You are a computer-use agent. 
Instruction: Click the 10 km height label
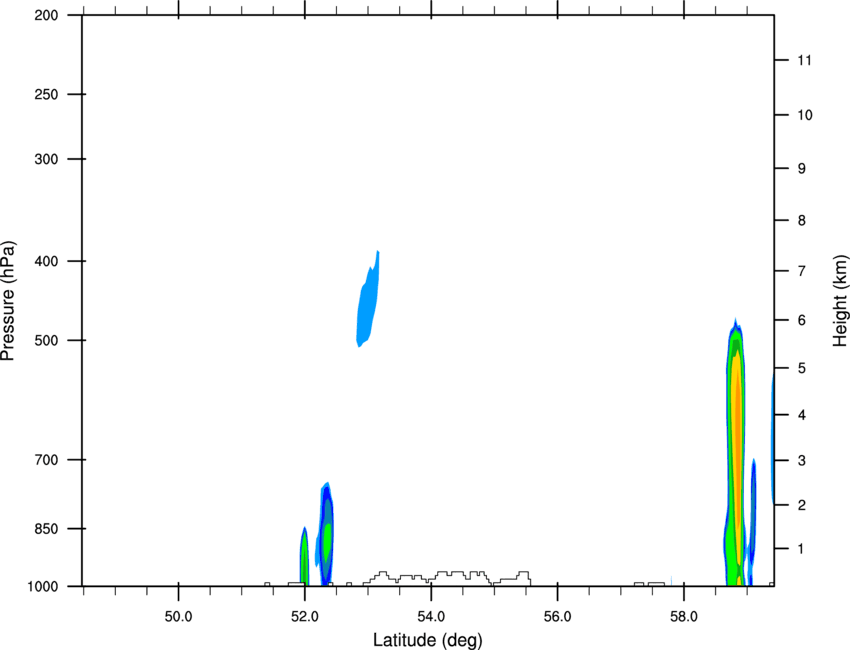[804, 115]
